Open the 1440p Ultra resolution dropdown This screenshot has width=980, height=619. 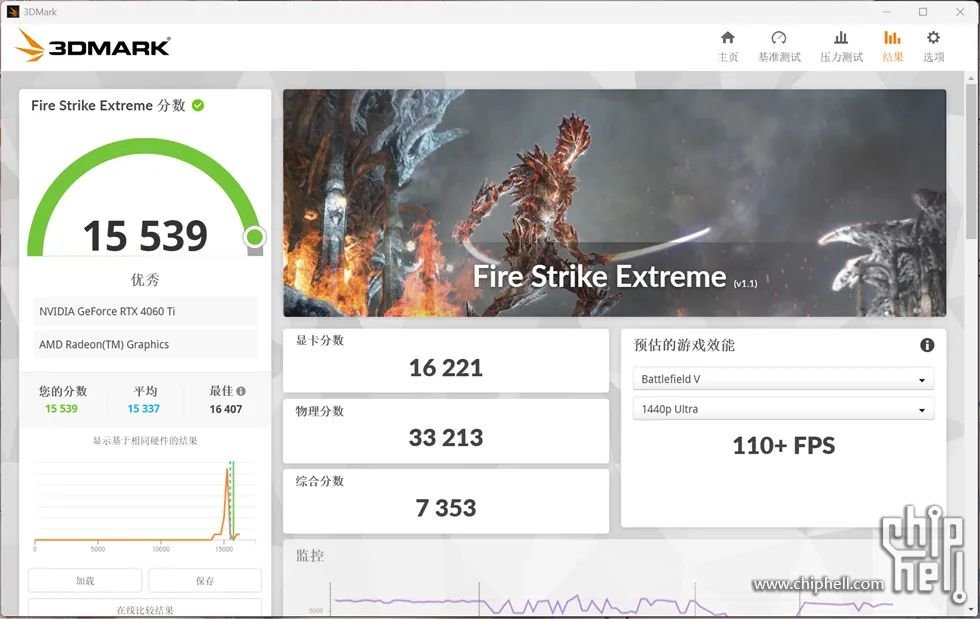pos(783,409)
